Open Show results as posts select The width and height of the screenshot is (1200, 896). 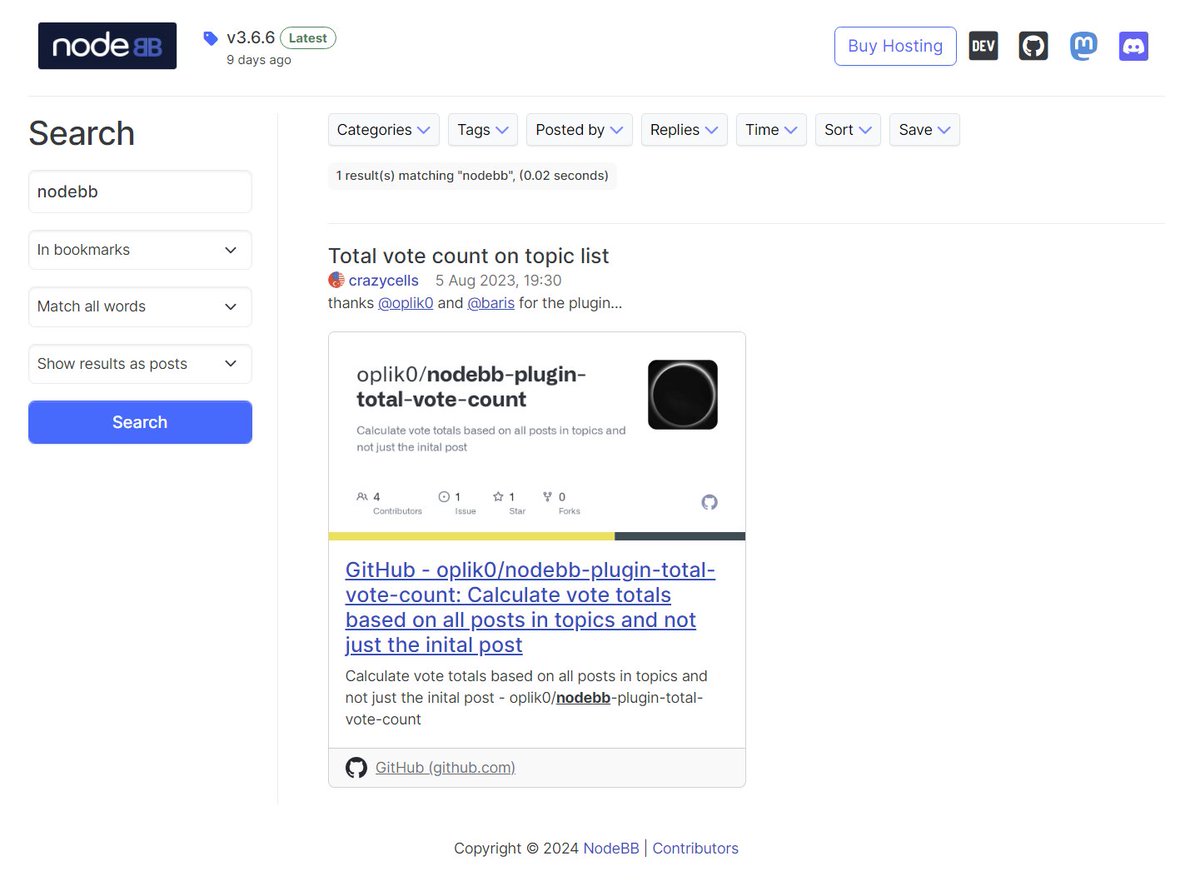[x=140, y=364]
